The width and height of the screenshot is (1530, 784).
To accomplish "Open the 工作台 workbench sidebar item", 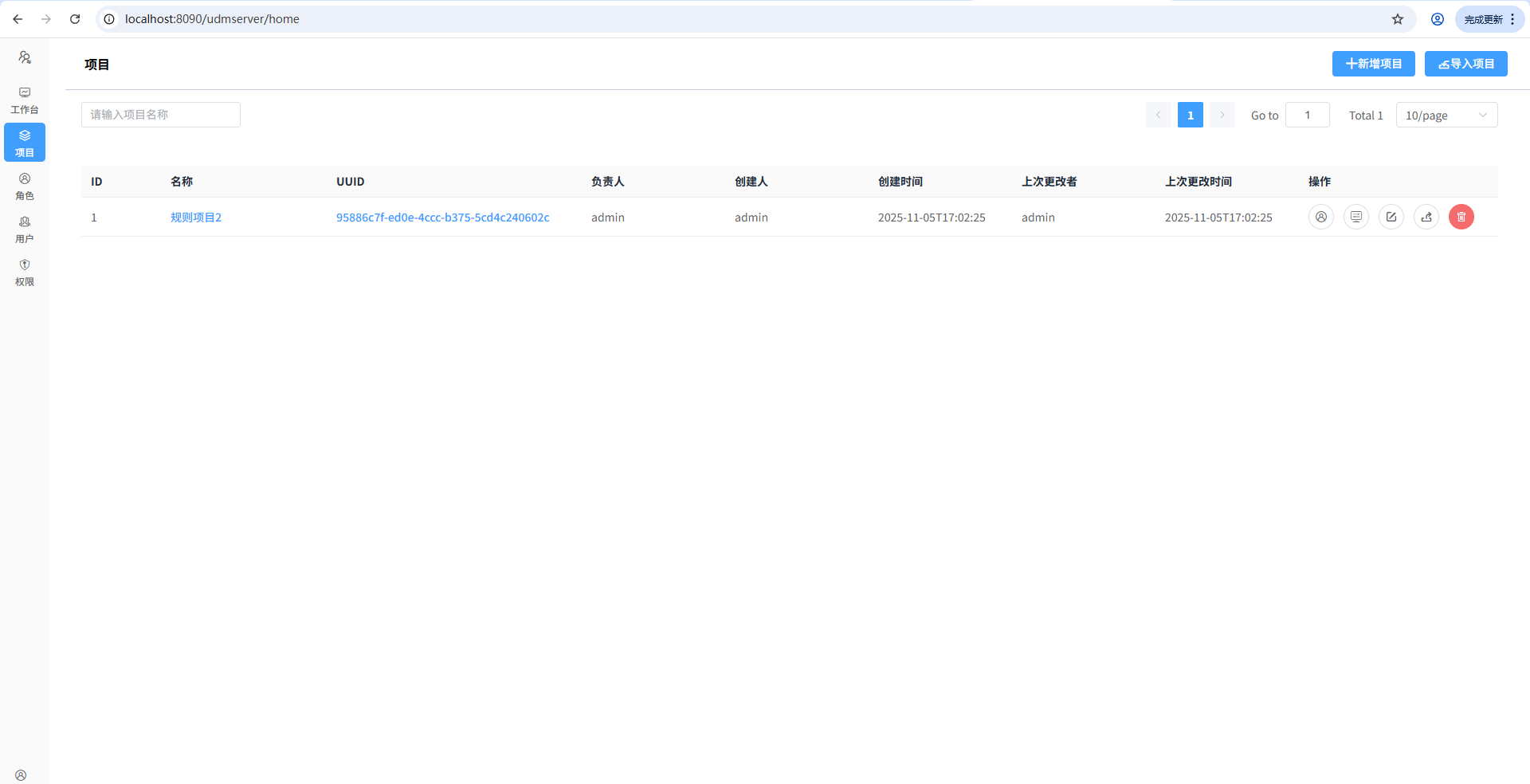I will [25, 100].
